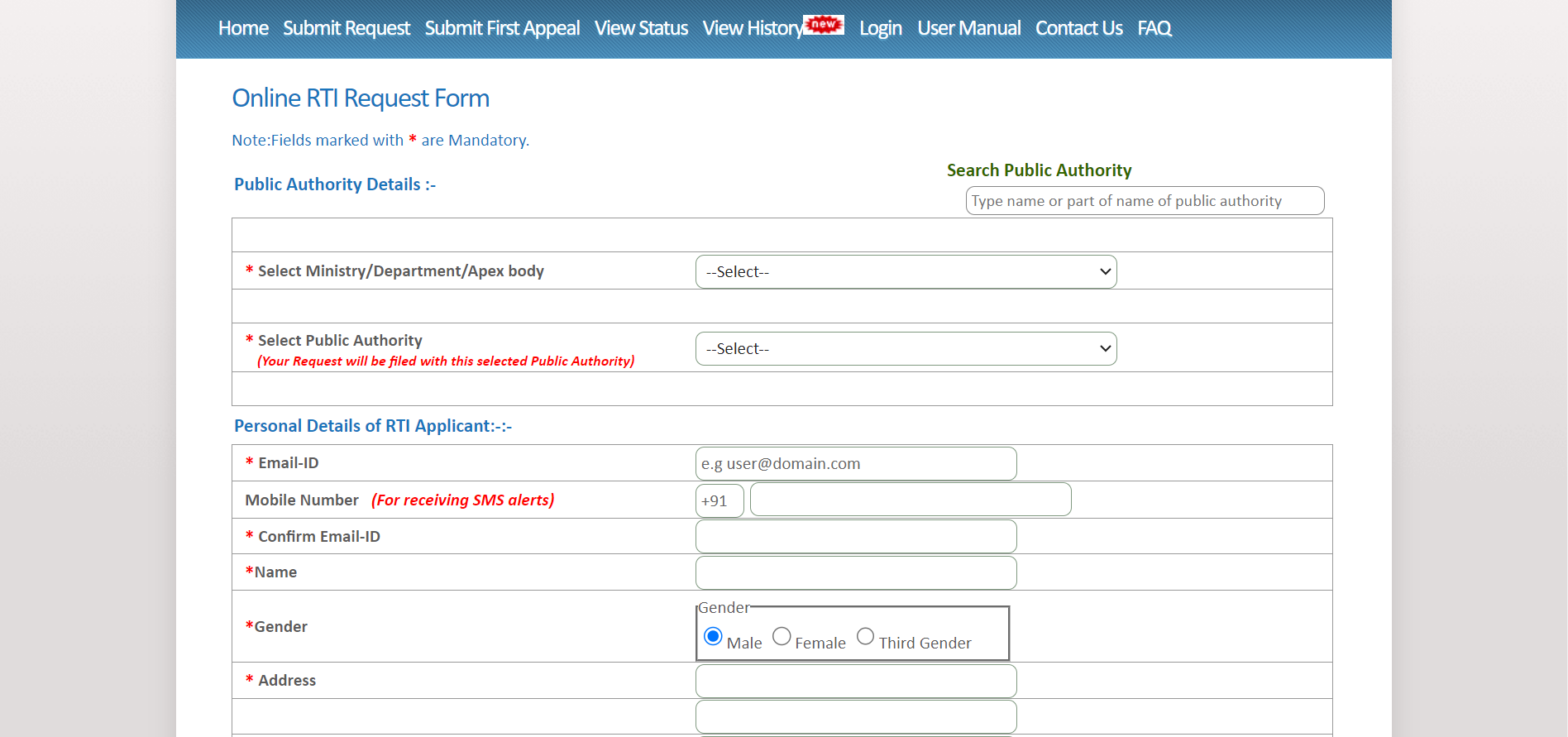Image resolution: width=1568 pixels, height=737 pixels.
Task: Click the Login link
Action: 880,28
